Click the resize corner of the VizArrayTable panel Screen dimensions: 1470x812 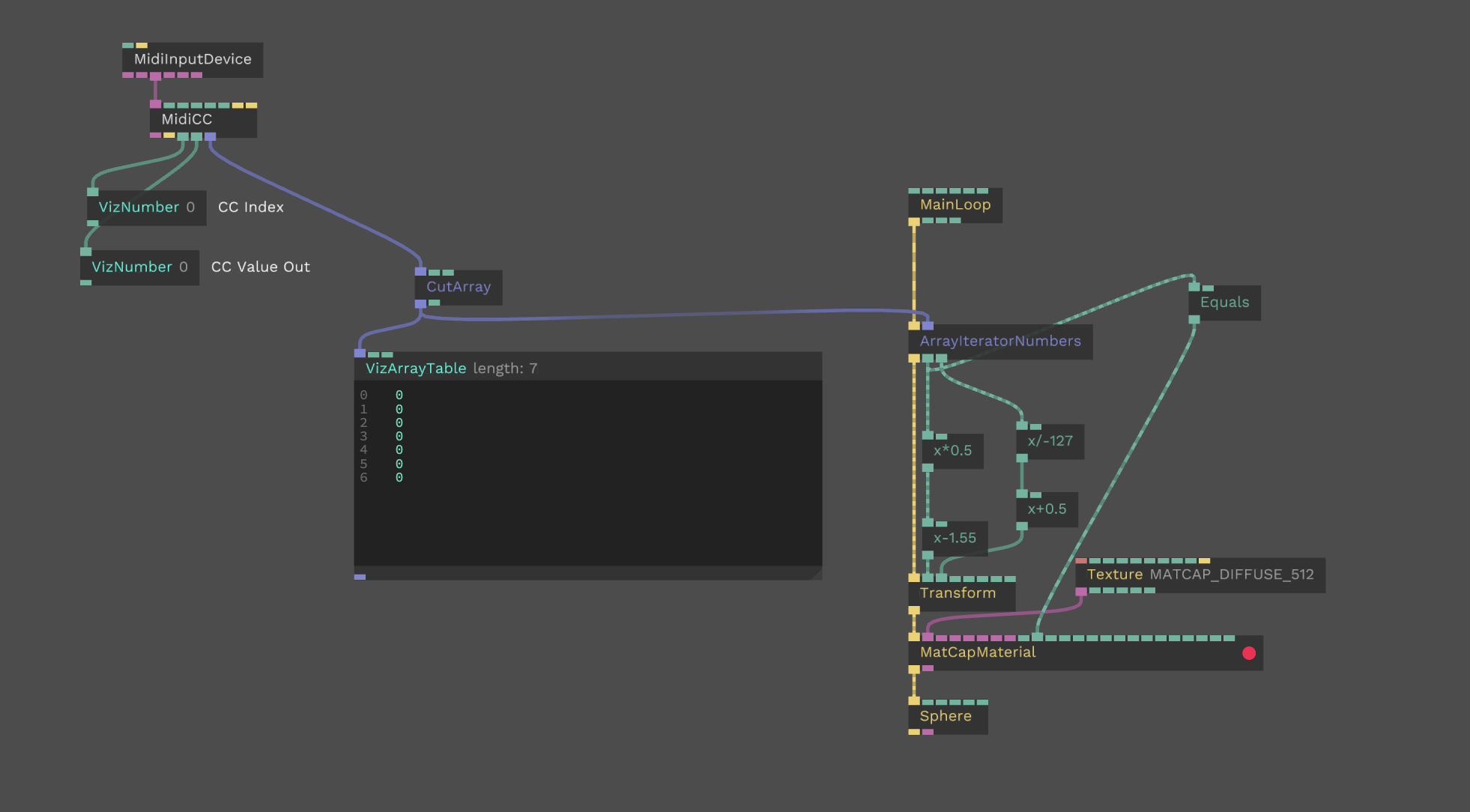tap(817, 574)
